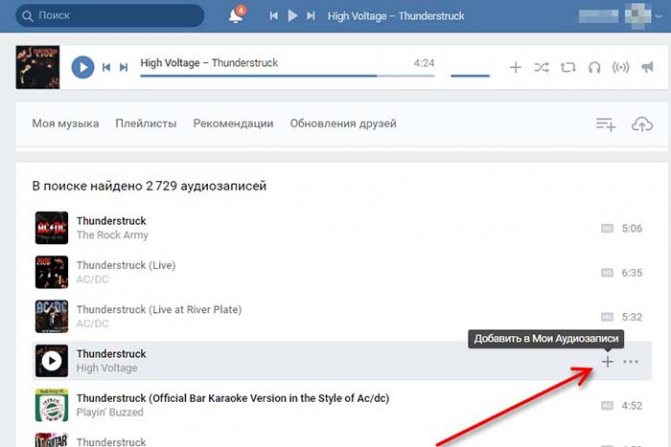Click artist High Voltage in results
Viewport: 671px width, 447px height.
click(107, 368)
